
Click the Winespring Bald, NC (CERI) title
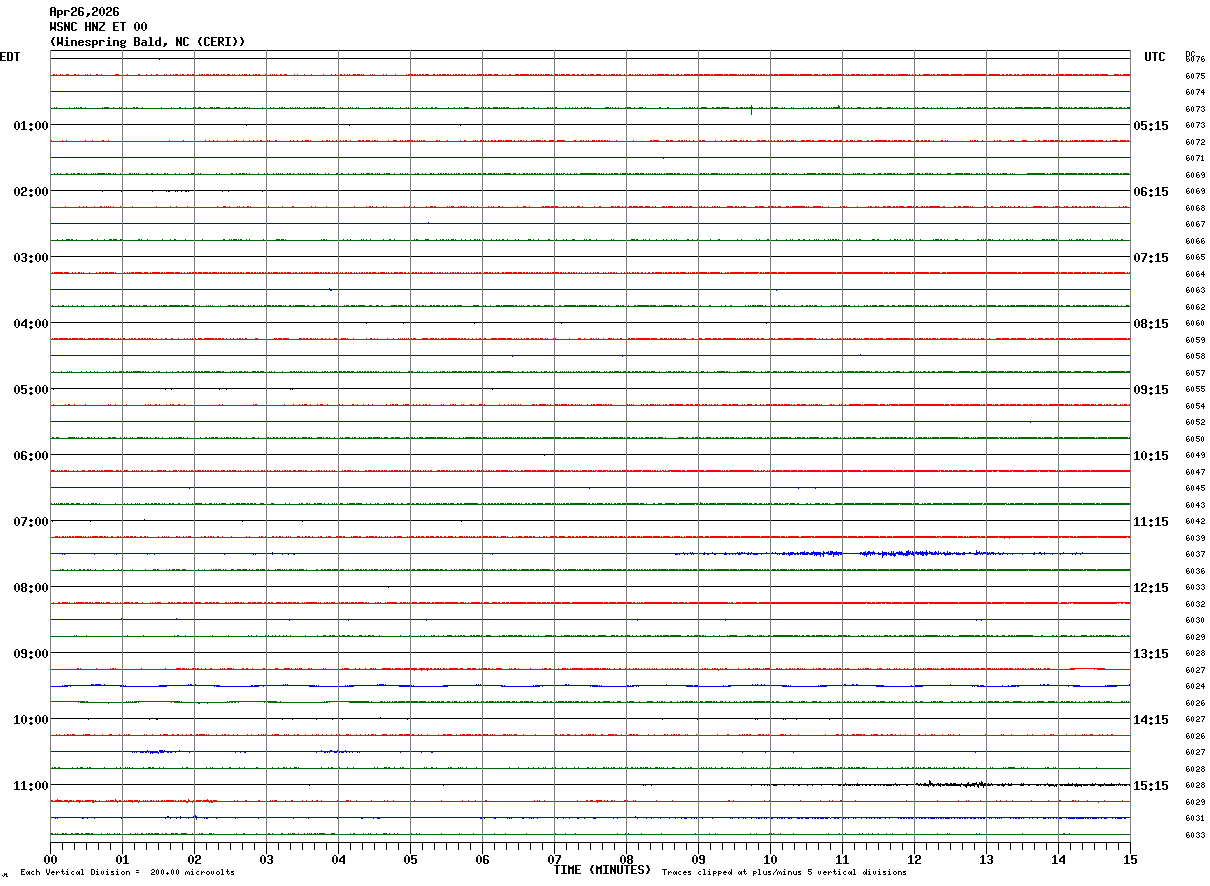pyautogui.click(x=147, y=42)
